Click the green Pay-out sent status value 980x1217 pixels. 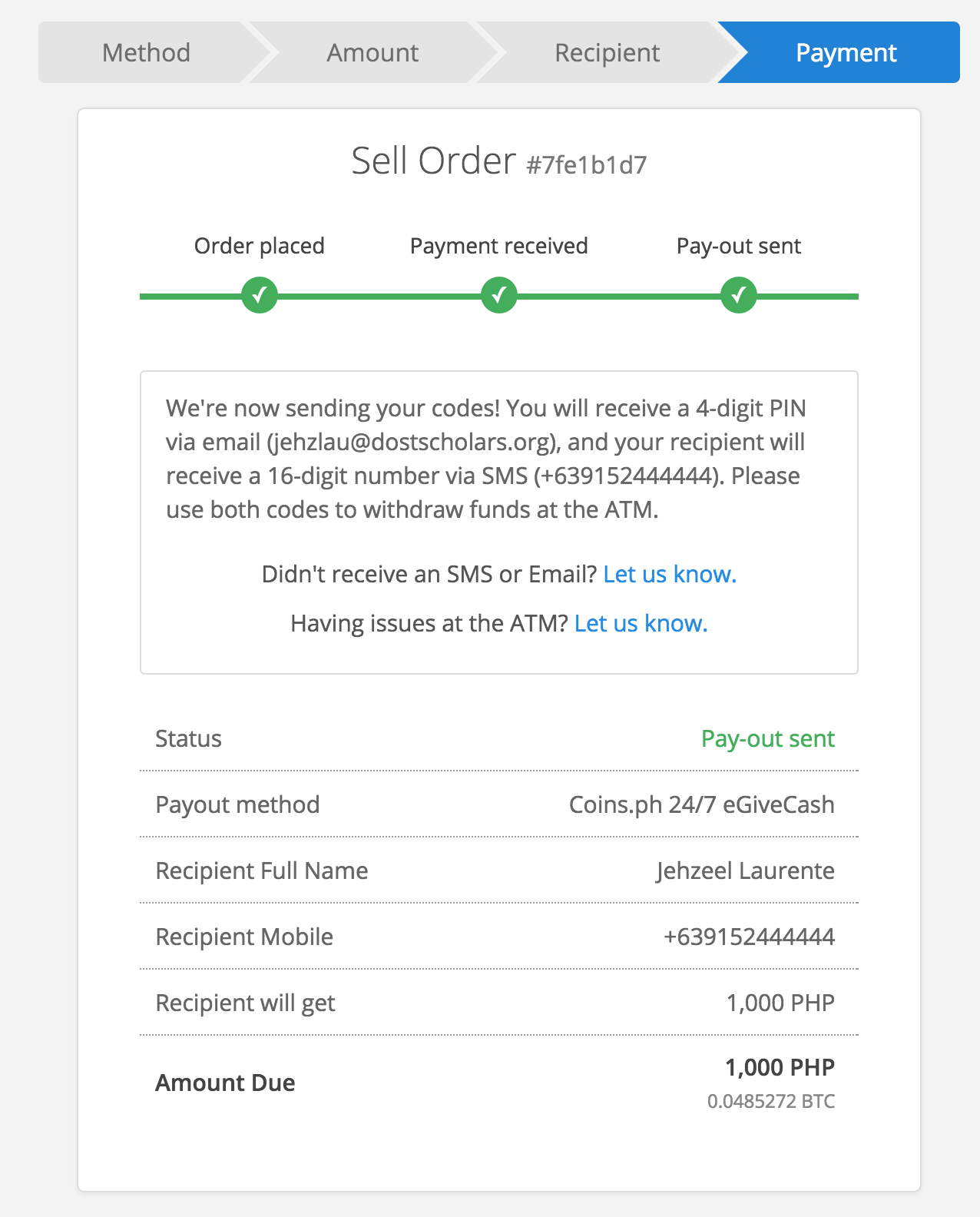click(x=767, y=738)
